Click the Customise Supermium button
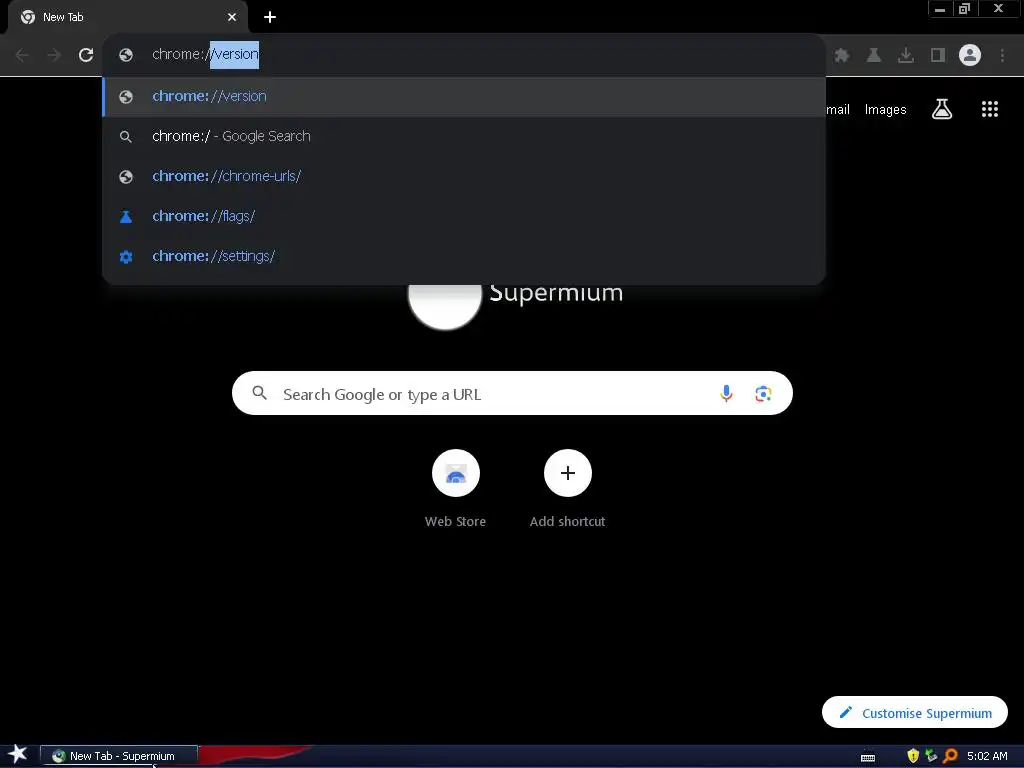 [x=914, y=712]
